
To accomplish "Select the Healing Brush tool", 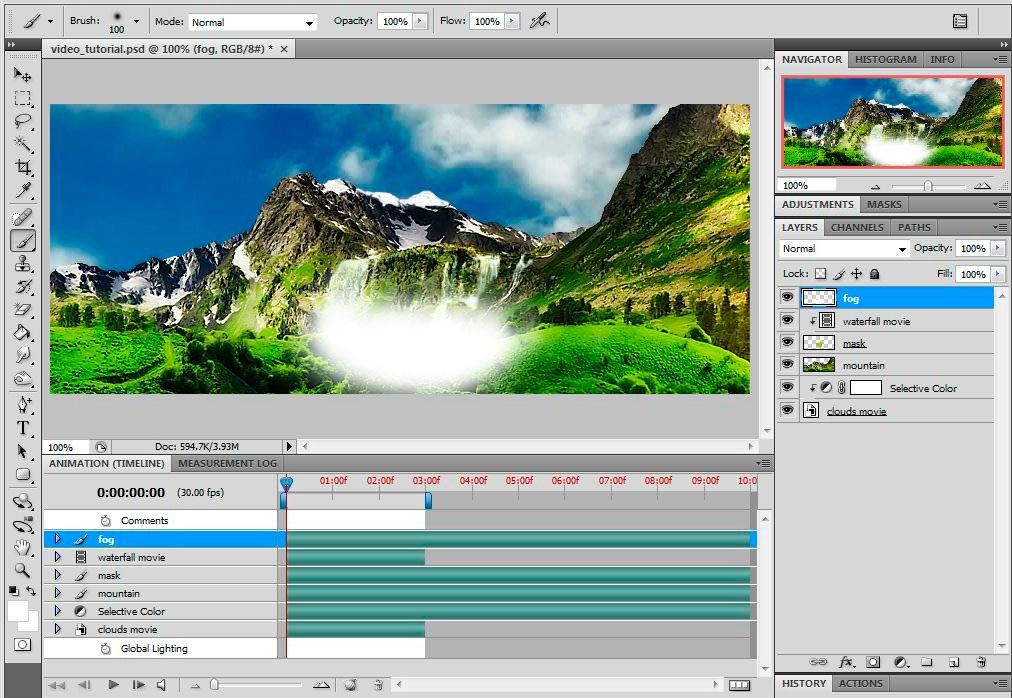I will click(x=23, y=217).
